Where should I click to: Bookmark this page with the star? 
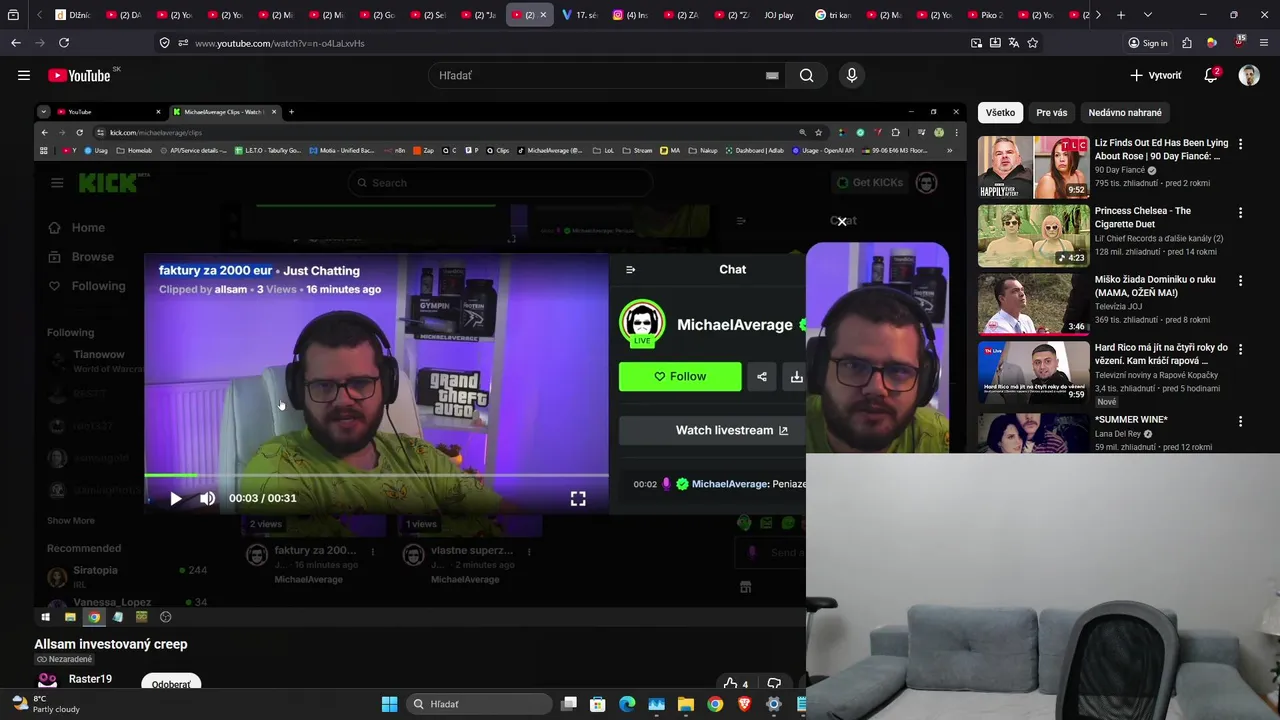coord(1033,43)
